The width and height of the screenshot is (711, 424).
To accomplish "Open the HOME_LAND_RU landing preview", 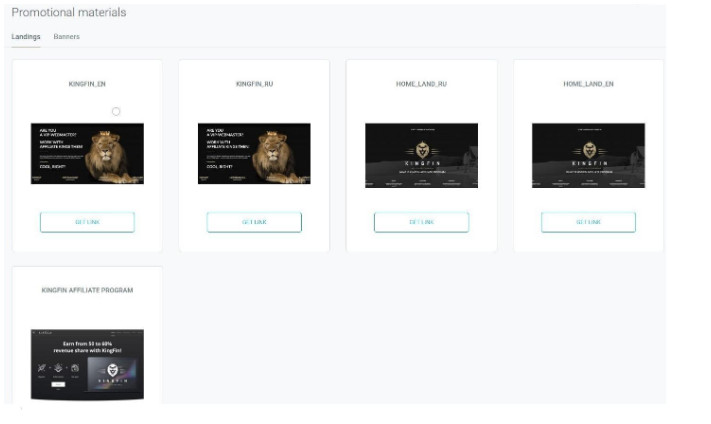I will (x=421, y=155).
